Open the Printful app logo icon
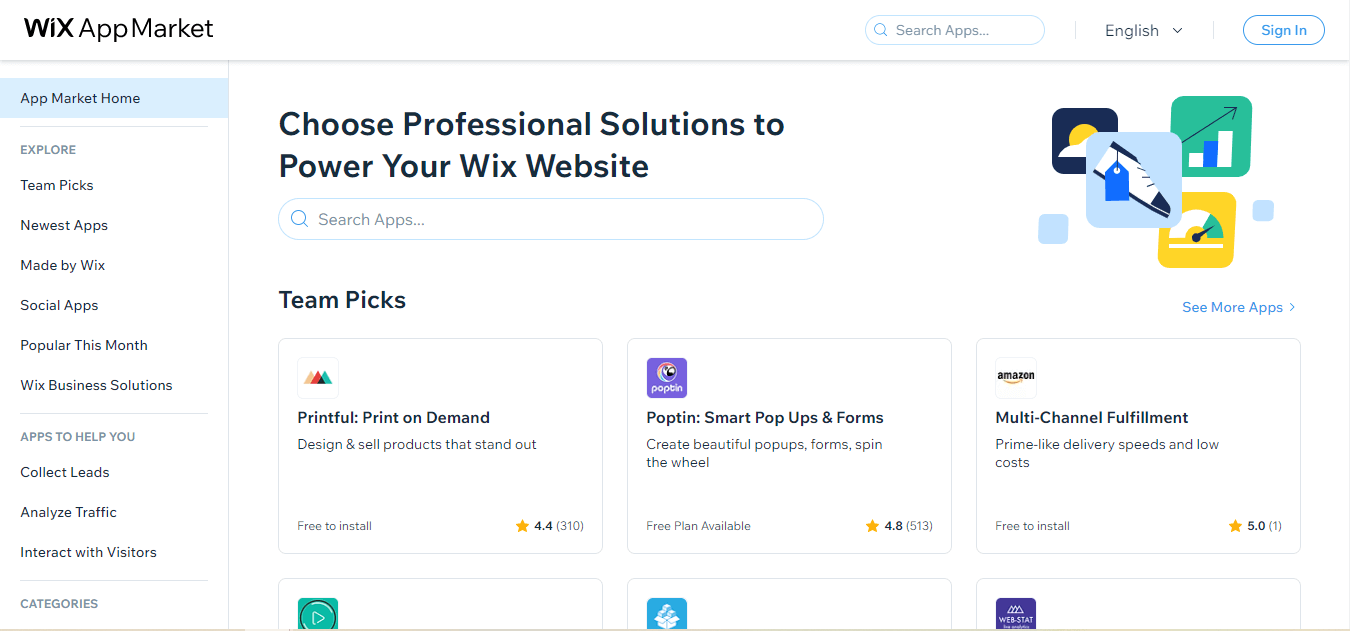 pos(318,378)
